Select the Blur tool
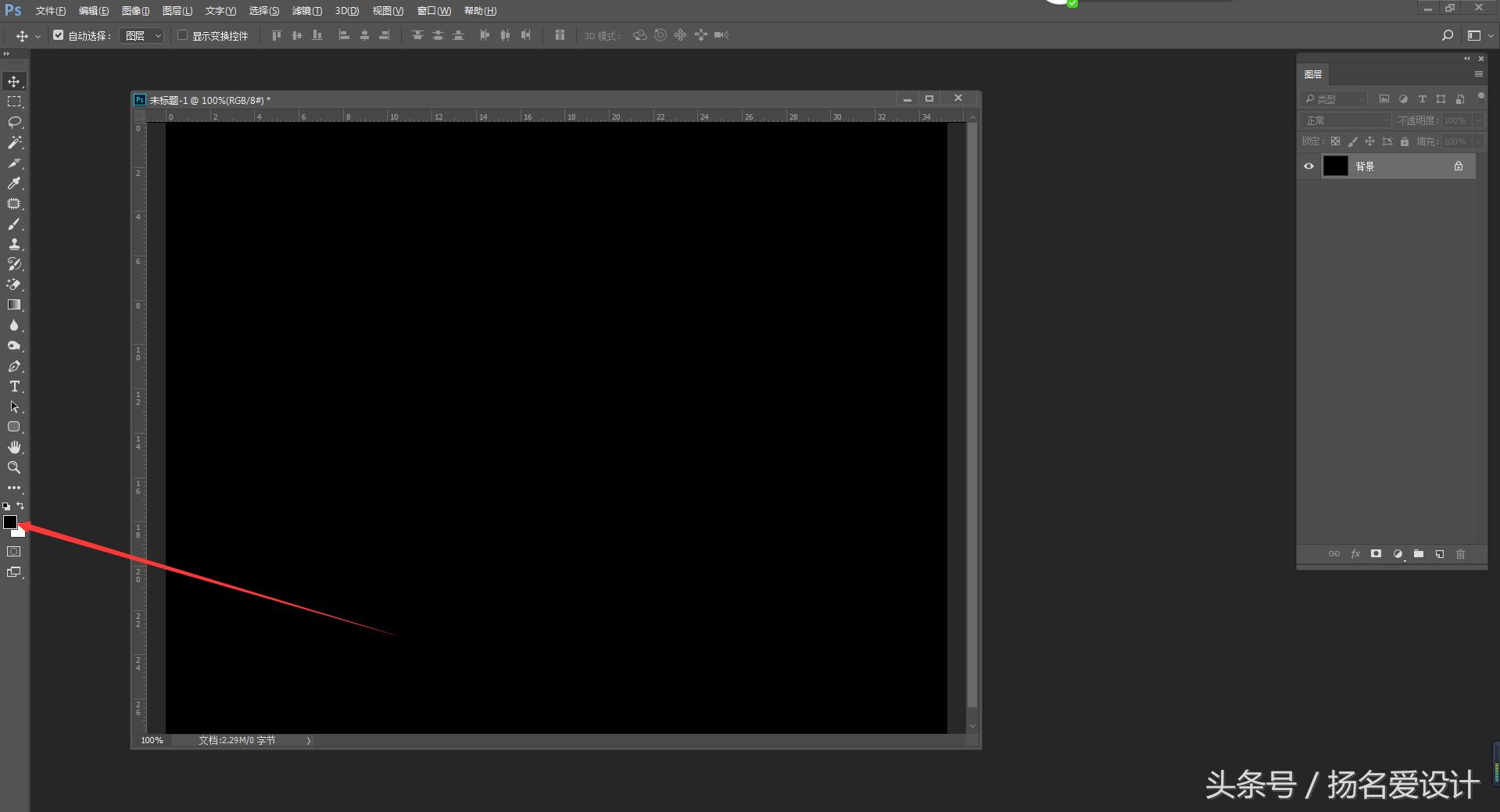The image size is (1500, 812). (14, 325)
